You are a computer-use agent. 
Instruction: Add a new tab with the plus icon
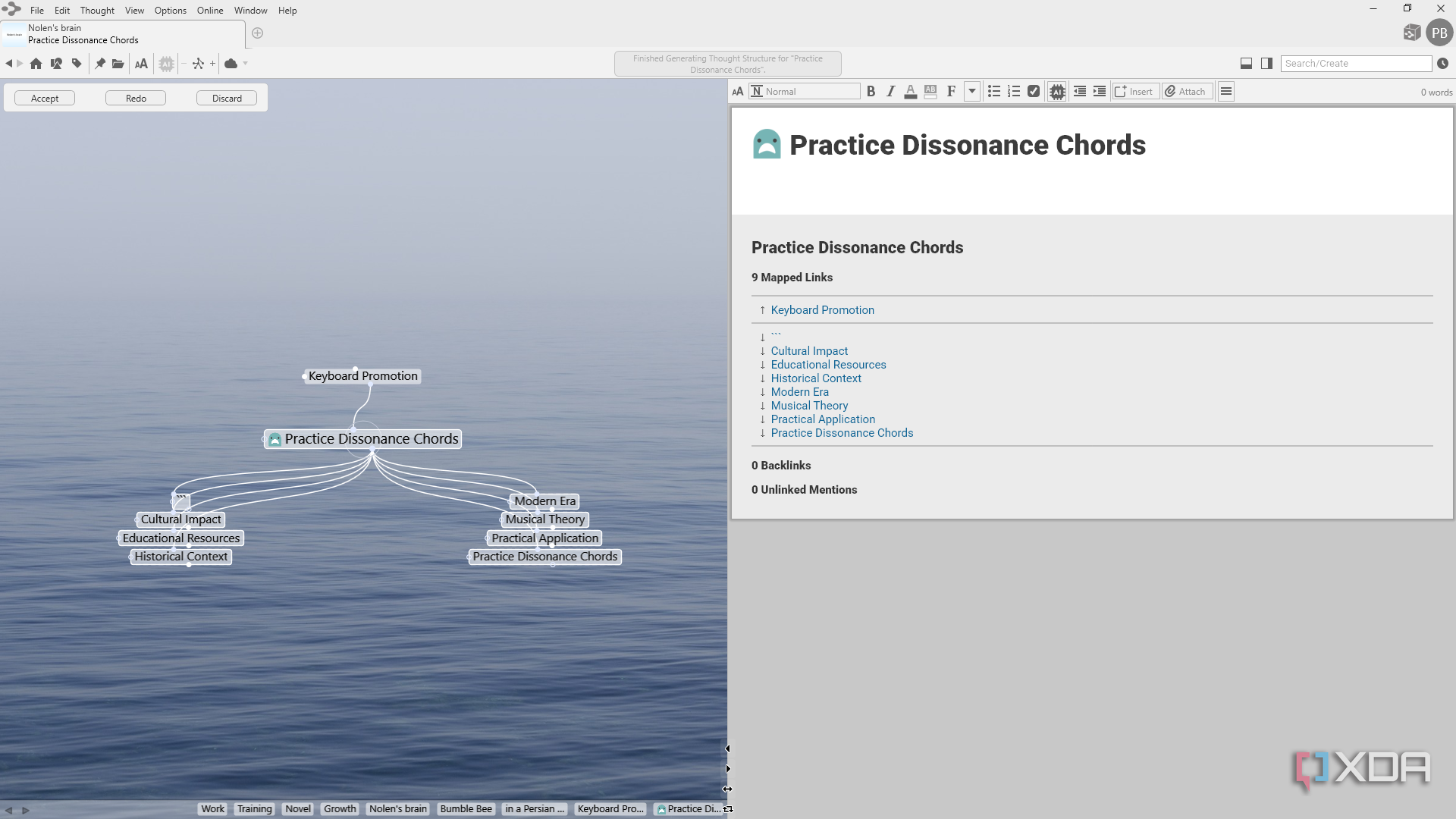tap(258, 33)
